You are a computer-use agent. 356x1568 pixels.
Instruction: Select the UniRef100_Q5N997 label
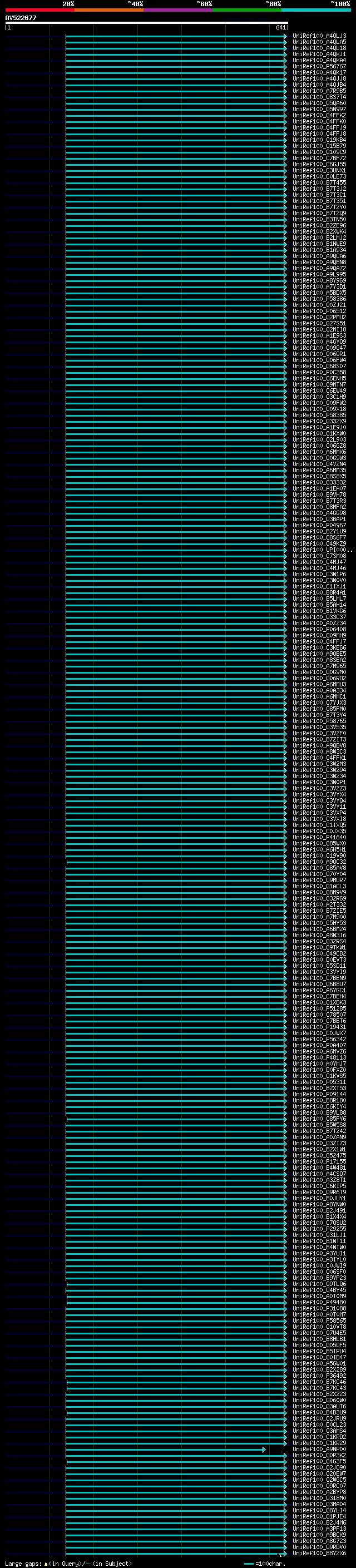(319, 110)
